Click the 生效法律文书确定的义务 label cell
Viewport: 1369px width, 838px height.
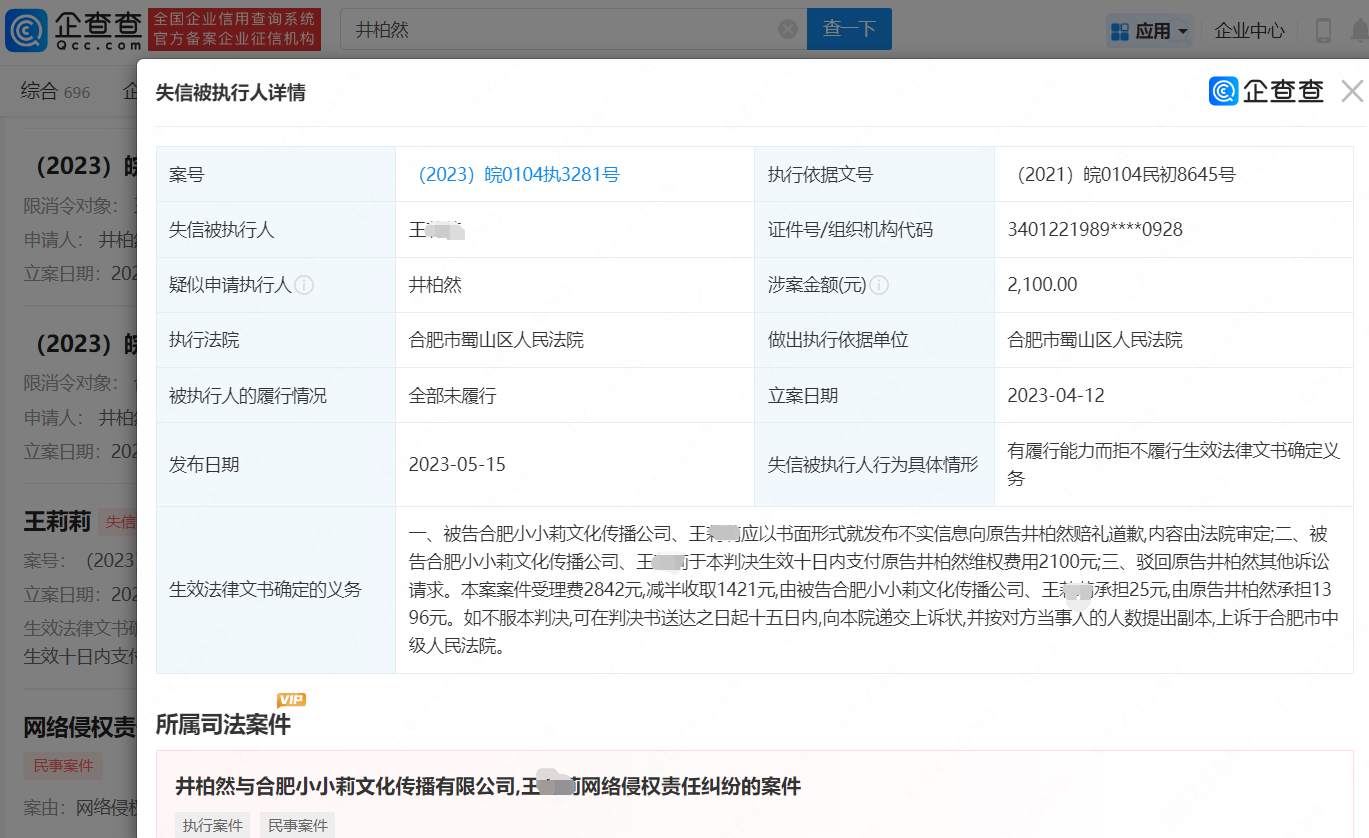(x=276, y=589)
